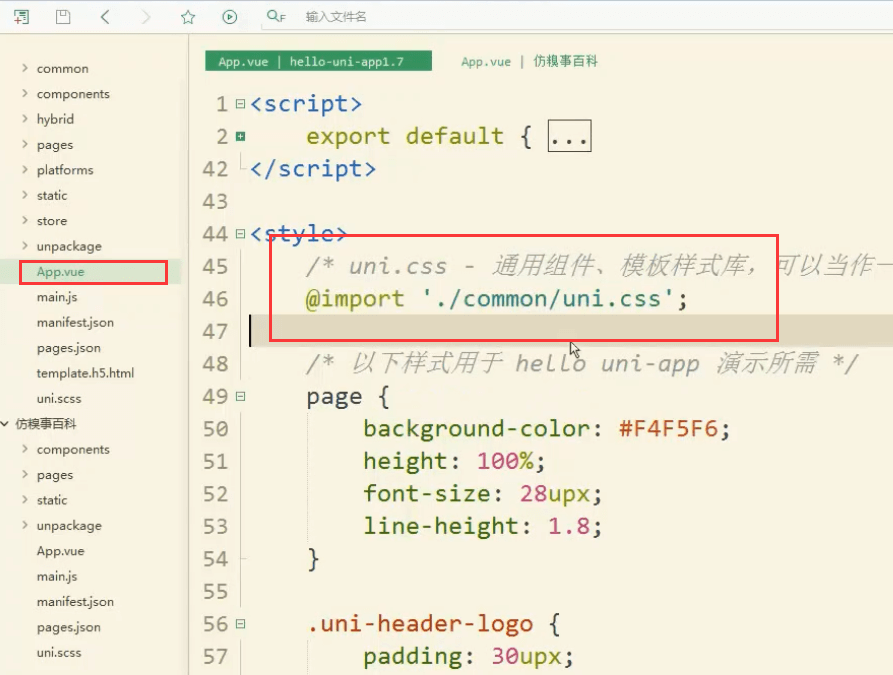Click the file search magnifier icon
This screenshot has height=675, width=893.
point(276,17)
